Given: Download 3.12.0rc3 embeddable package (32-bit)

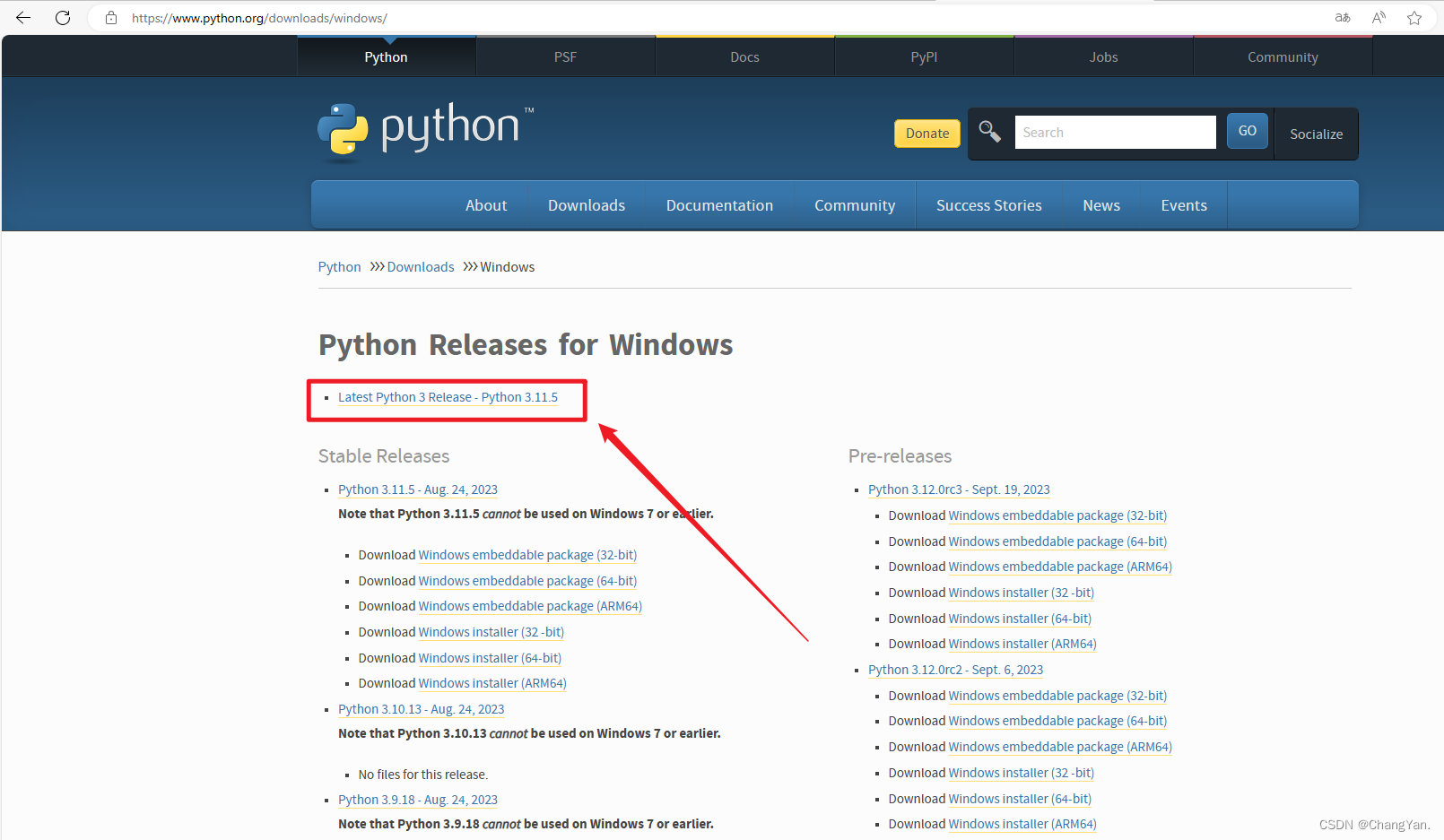Looking at the screenshot, I should pyautogui.click(x=1057, y=515).
